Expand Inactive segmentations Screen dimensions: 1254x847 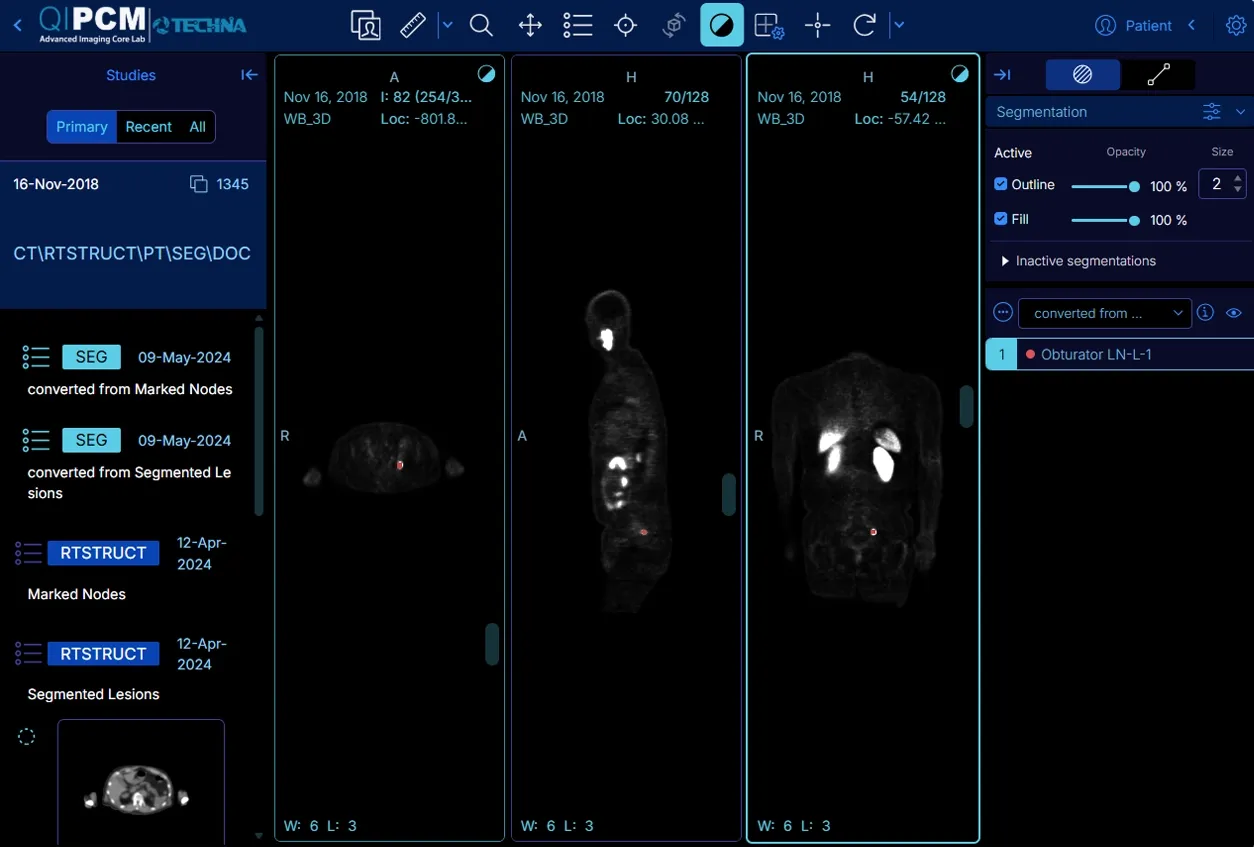click(x=1078, y=261)
